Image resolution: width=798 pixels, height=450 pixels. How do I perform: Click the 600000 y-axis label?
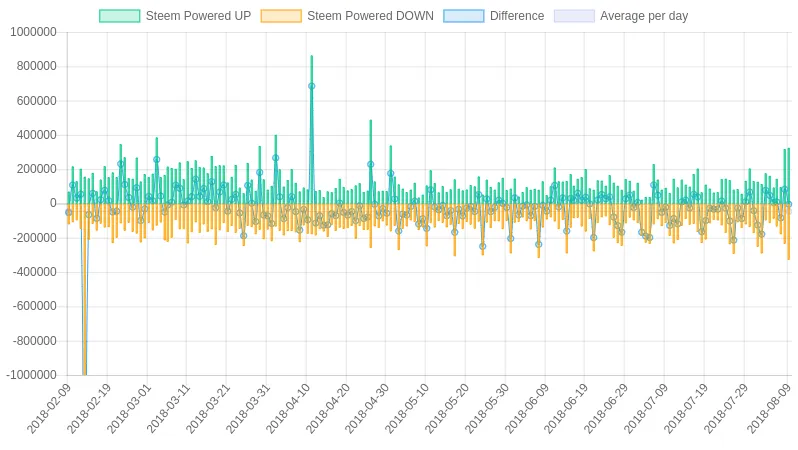coord(37,101)
